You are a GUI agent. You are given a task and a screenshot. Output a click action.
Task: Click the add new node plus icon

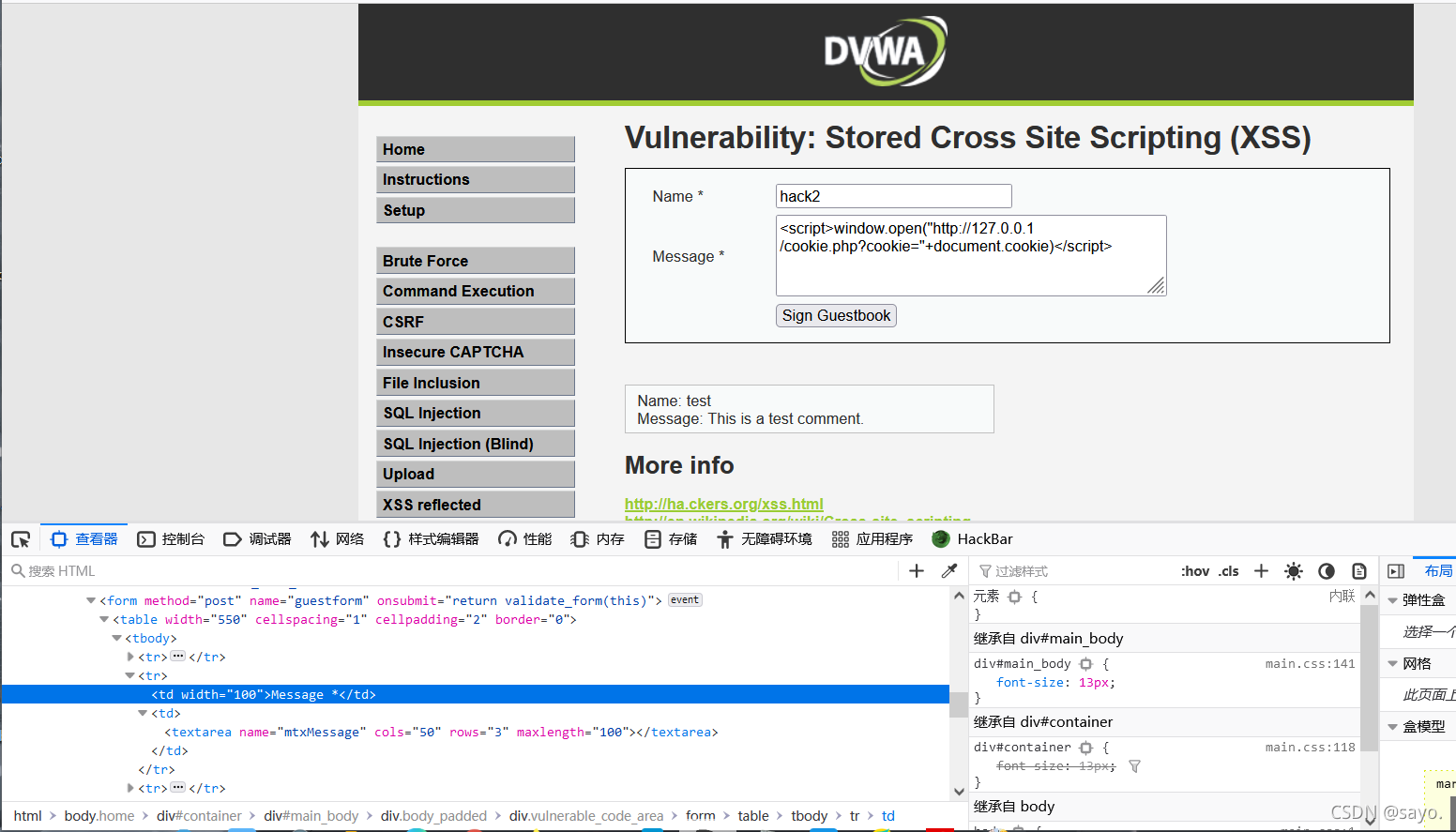click(917, 570)
